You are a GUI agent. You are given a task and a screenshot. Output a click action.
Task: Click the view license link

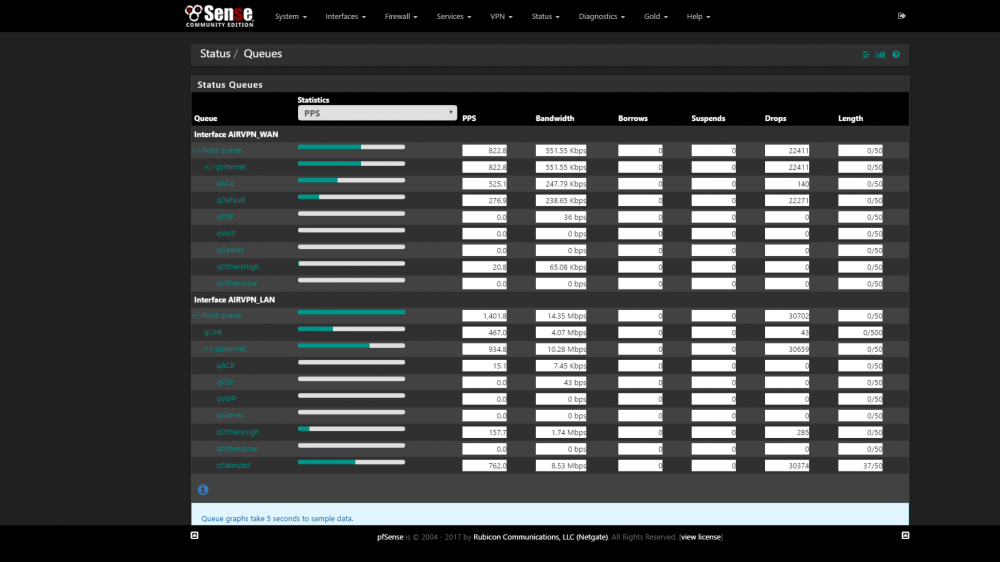pos(700,537)
